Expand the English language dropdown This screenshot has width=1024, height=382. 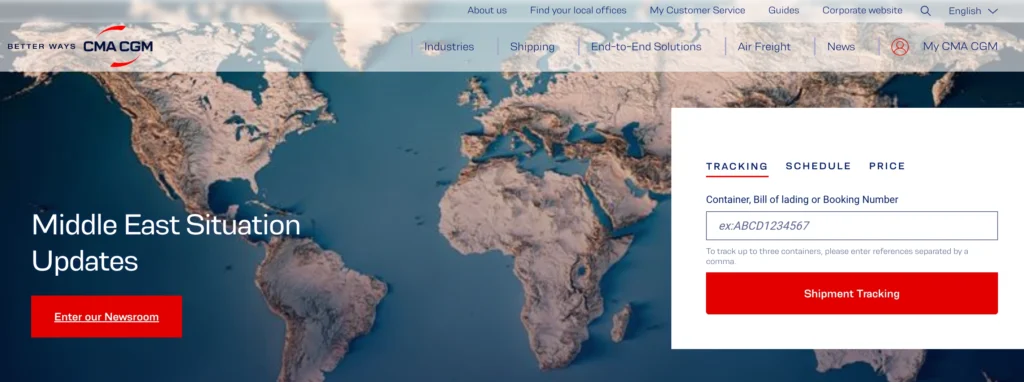click(973, 11)
